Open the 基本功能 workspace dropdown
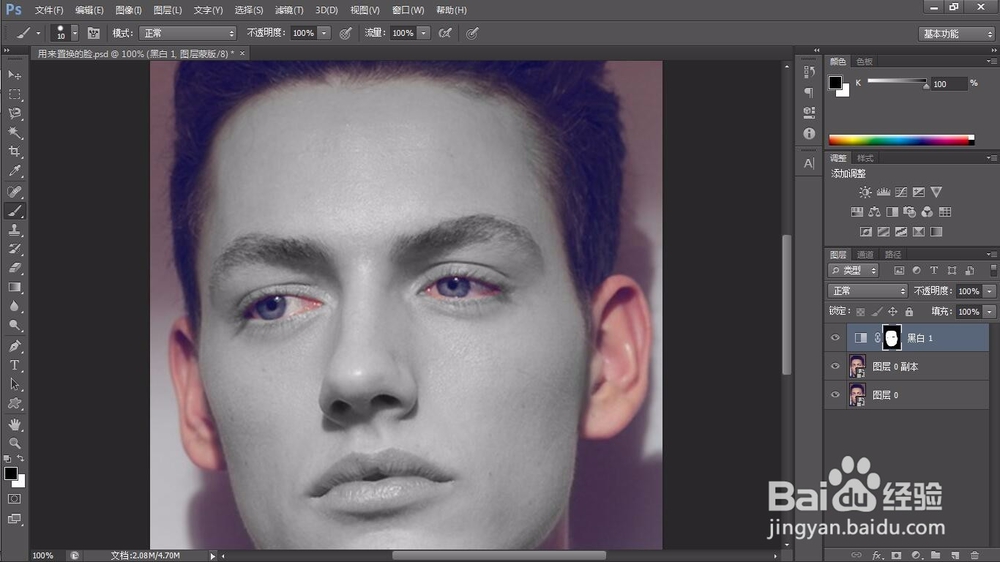The width and height of the screenshot is (1000, 562). 957,34
